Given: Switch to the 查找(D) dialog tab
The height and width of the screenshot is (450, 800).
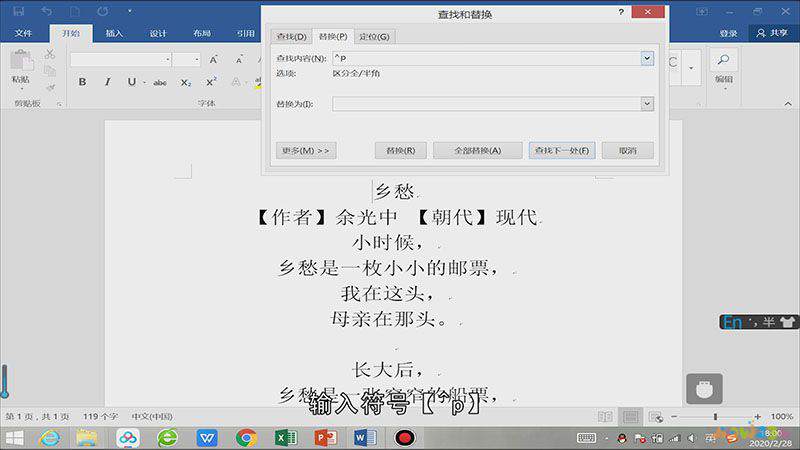Looking at the screenshot, I should 291,37.
